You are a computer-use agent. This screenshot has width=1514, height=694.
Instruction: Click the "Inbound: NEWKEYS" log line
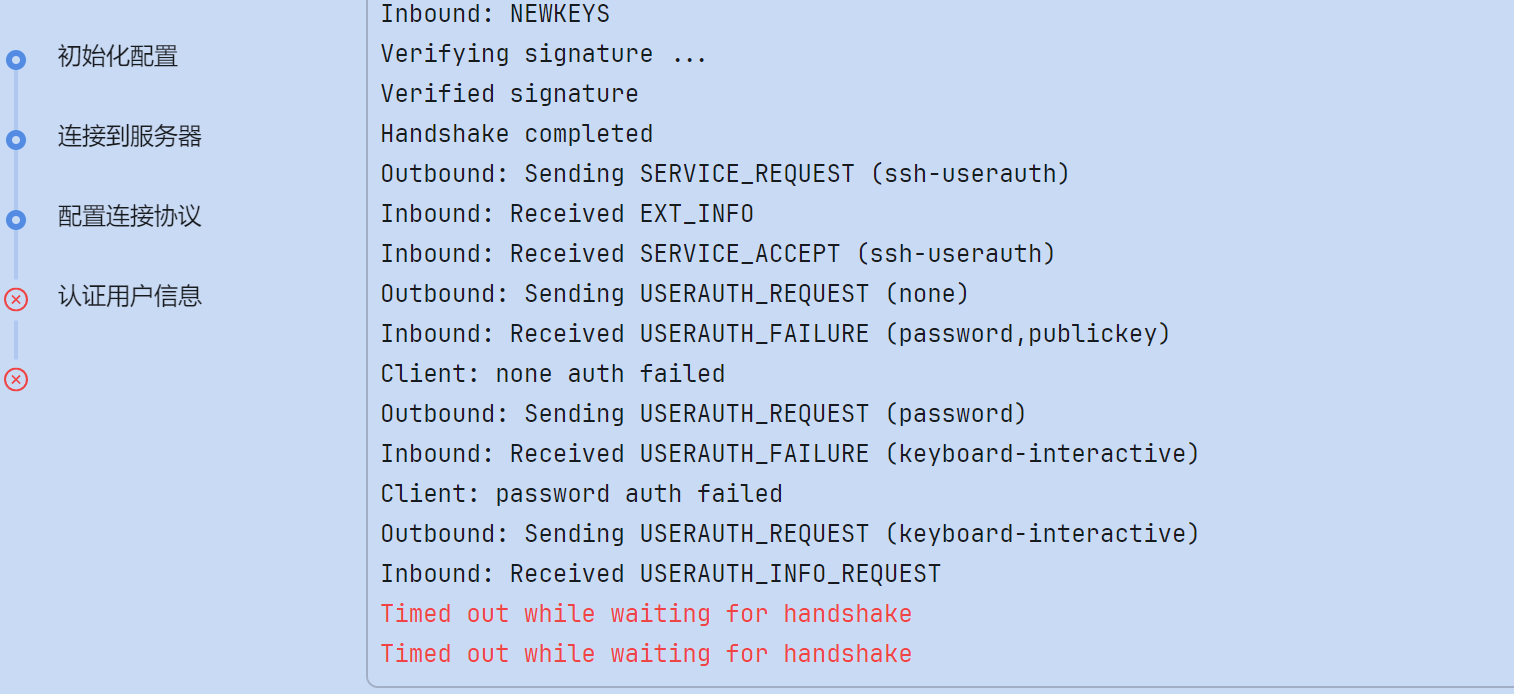coord(495,14)
